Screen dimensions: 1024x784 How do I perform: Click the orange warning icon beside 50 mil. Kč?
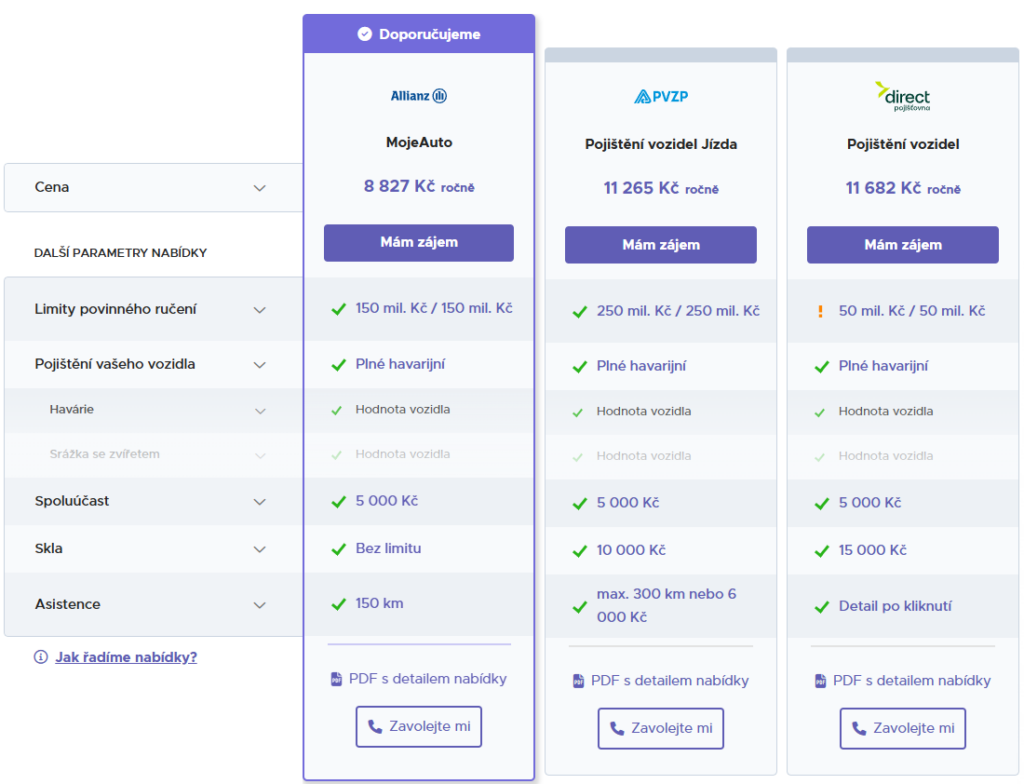pyautogui.click(x=820, y=312)
